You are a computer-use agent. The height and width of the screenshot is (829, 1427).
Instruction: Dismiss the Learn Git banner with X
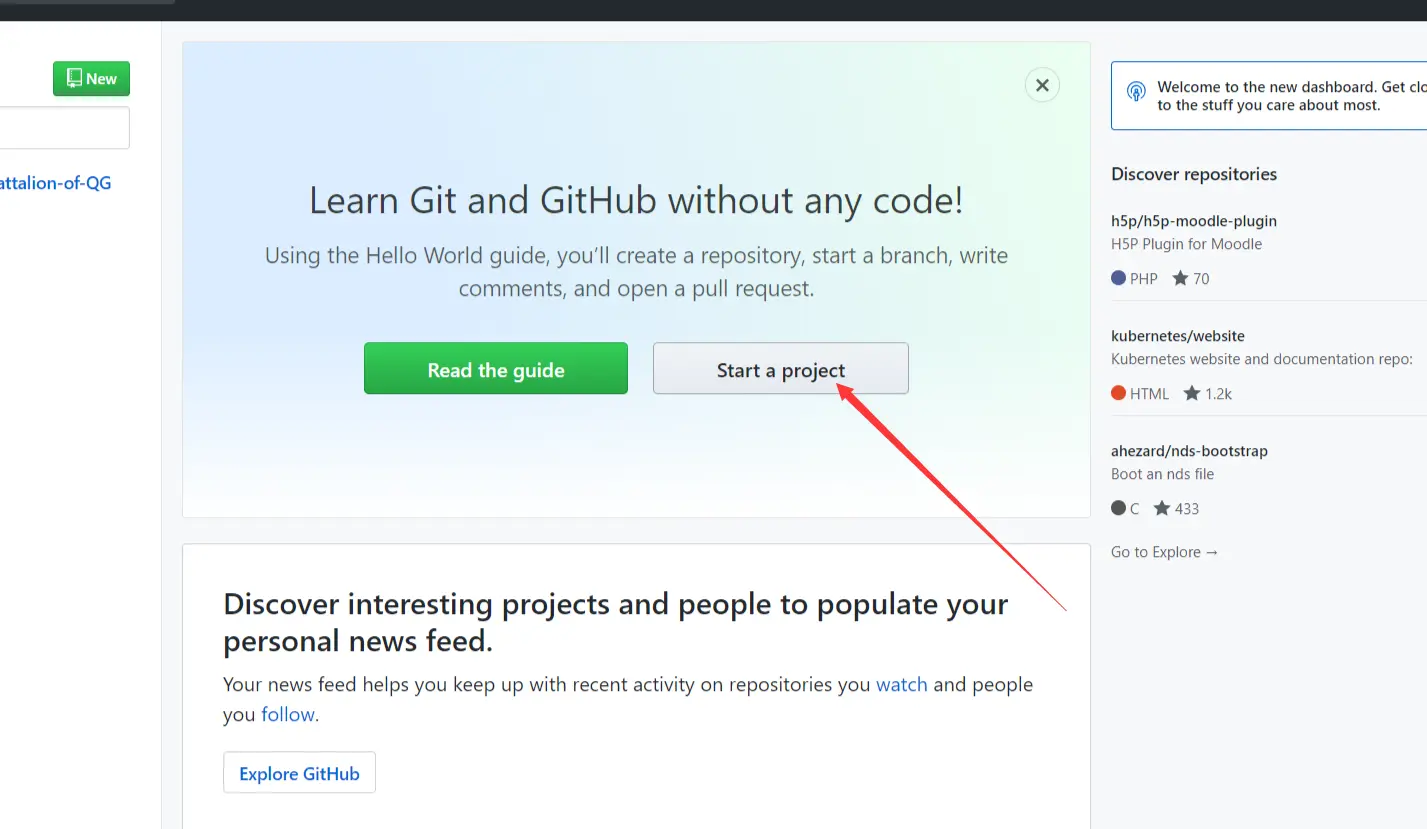pyautogui.click(x=1042, y=85)
